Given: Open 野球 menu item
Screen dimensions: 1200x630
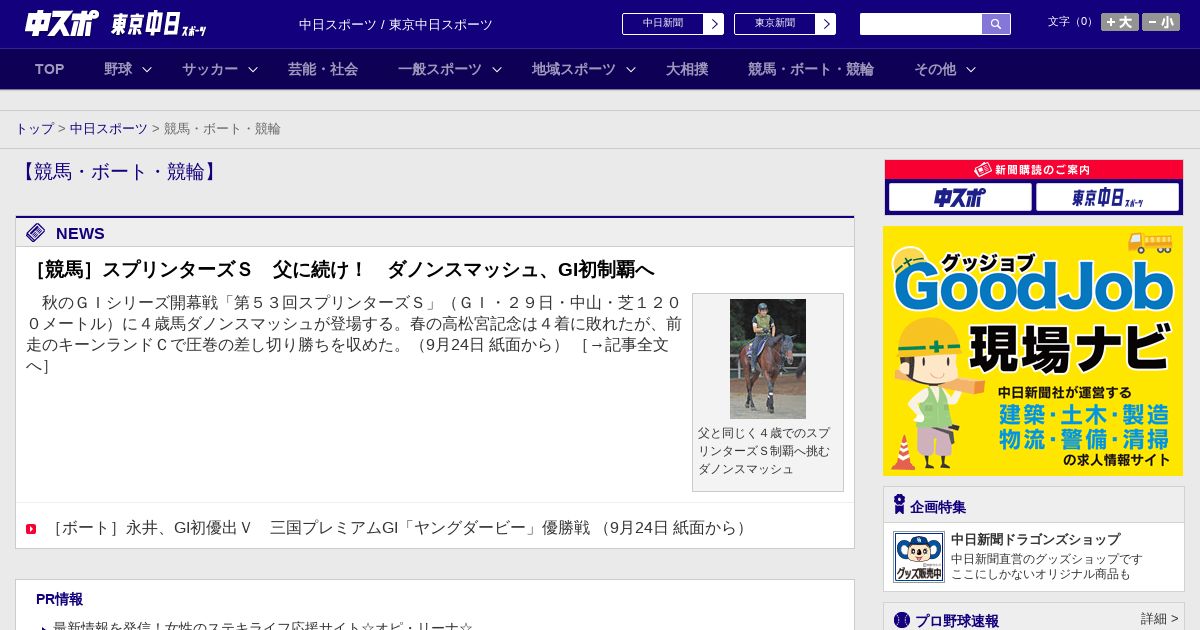Looking at the screenshot, I should 118,69.
